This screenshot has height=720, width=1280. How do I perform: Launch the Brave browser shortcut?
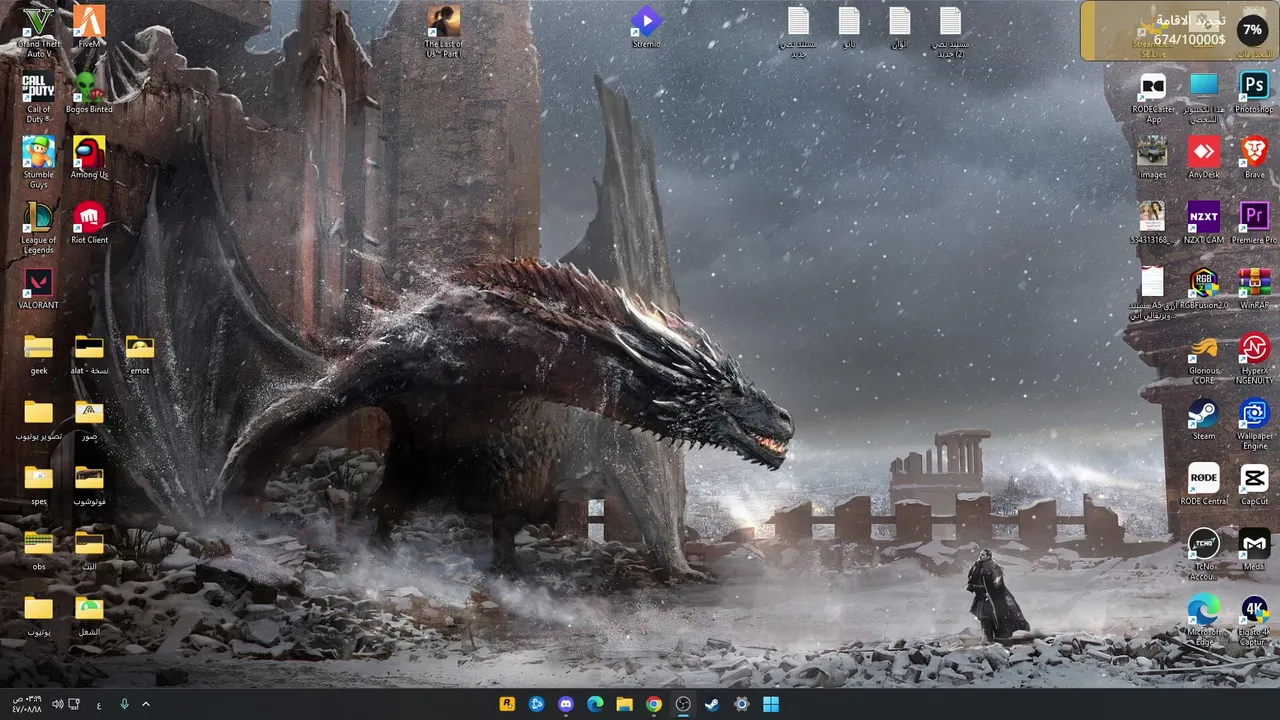click(1254, 157)
